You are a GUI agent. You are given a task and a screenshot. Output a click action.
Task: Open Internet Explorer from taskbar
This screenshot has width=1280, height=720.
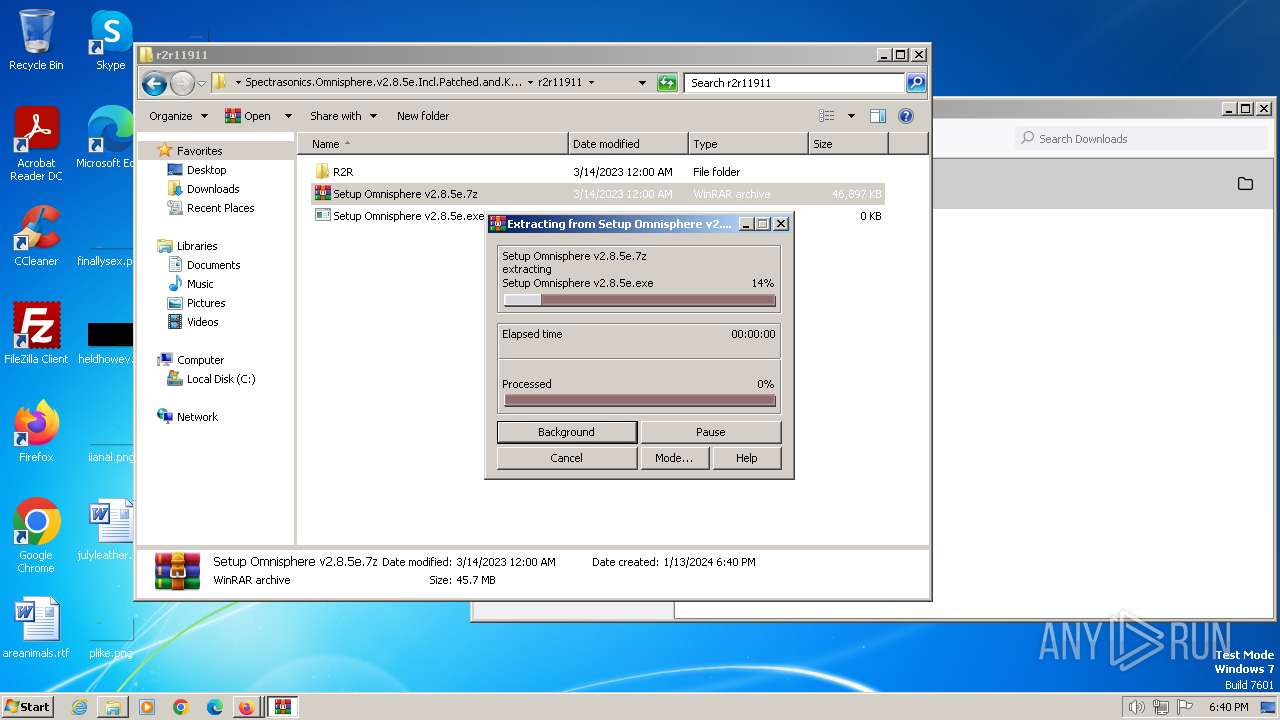[x=79, y=707]
